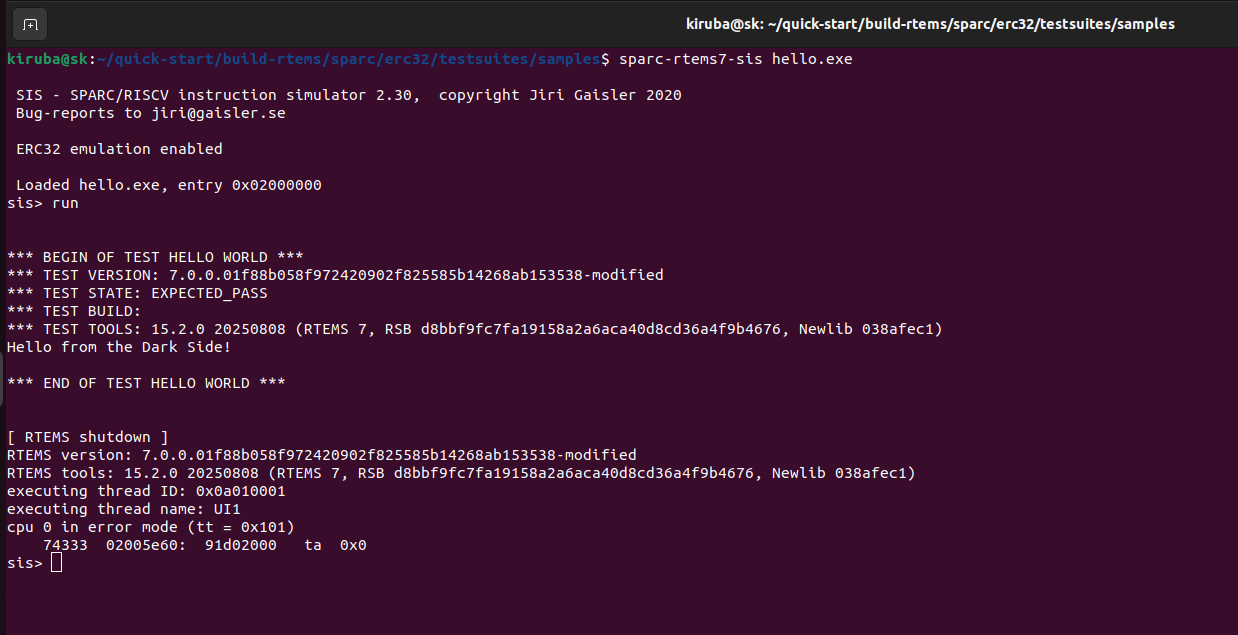
Task: Click the 'Loaded hello.exe, entry 0x02000000' line
Action: (169, 185)
